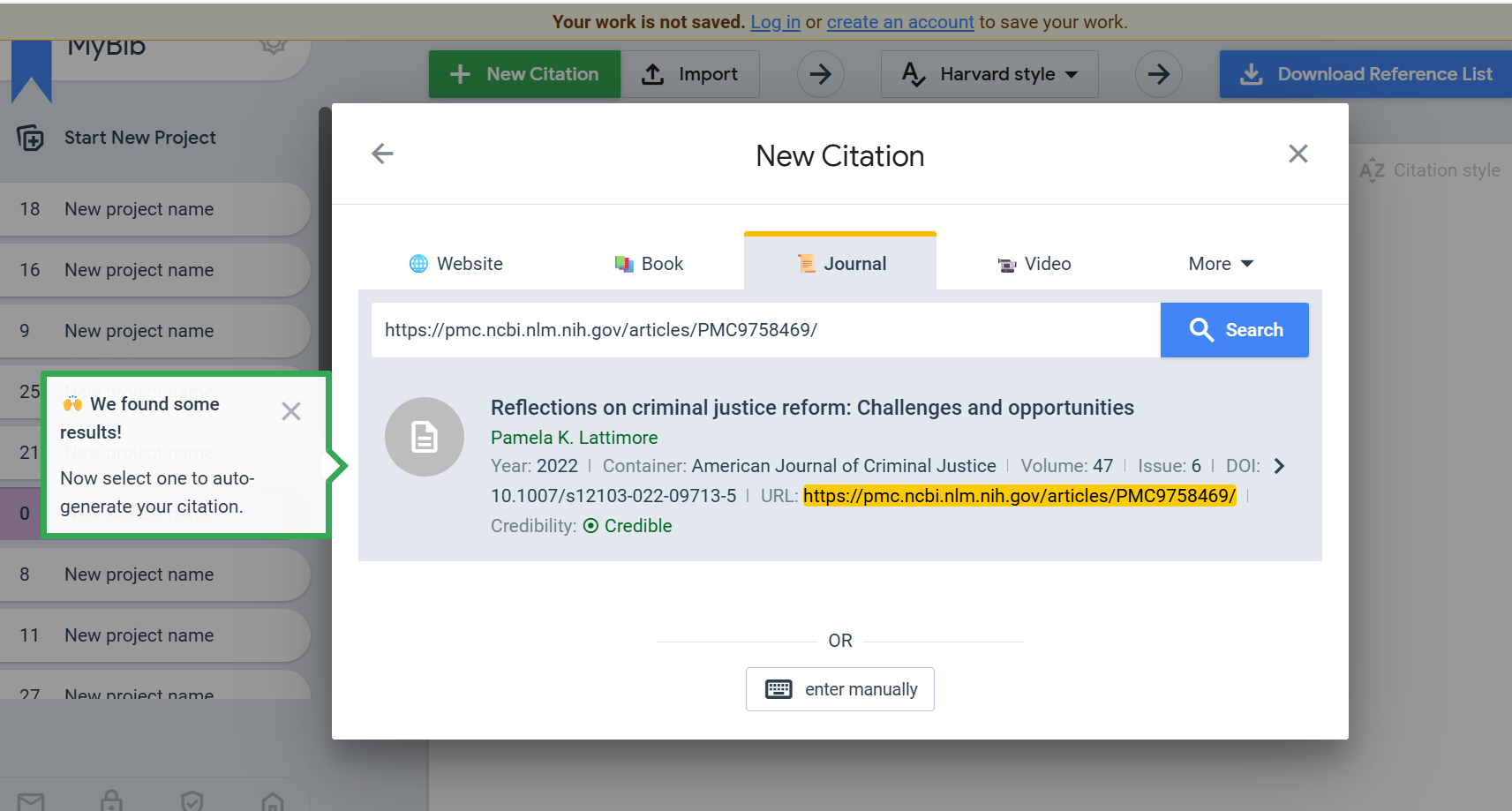This screenshot has width=1512, height=811.
Task: Click the shield icon at sidebar bottom
Action: point(192,801)
